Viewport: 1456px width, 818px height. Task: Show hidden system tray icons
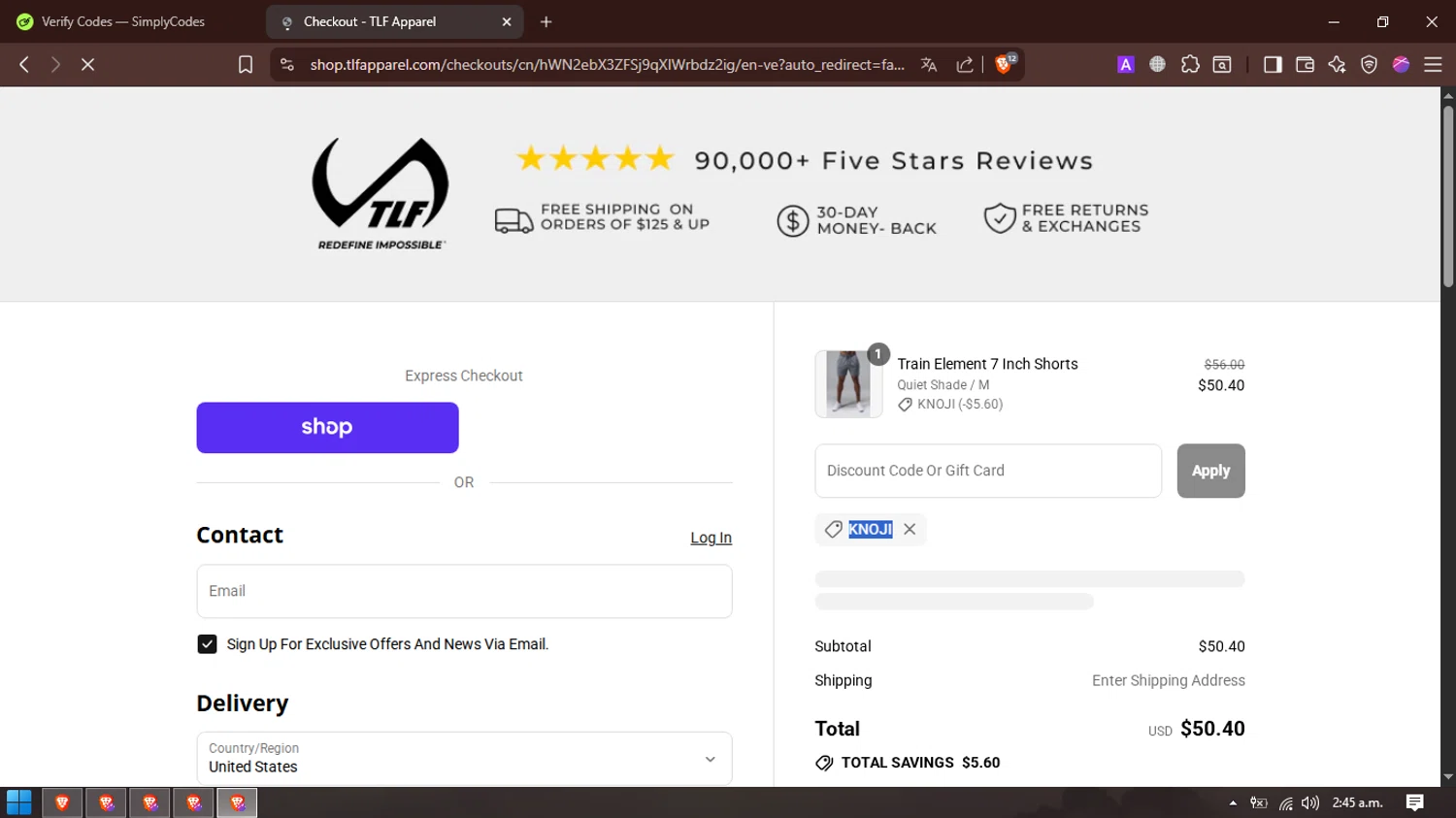tap(1233, 802)
